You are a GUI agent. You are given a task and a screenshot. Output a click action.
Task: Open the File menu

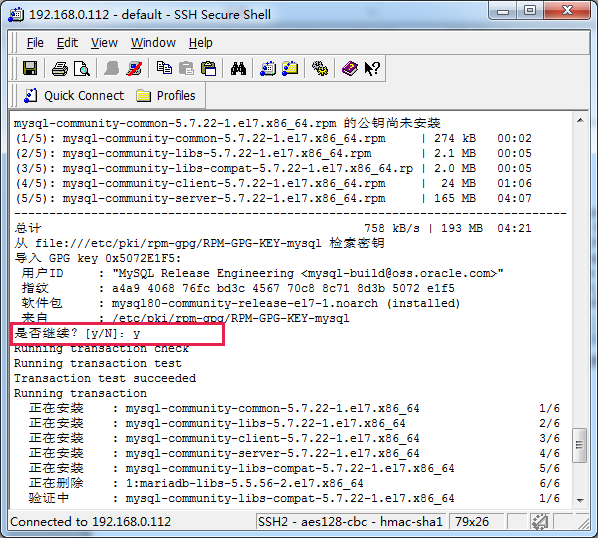[35, 43]
